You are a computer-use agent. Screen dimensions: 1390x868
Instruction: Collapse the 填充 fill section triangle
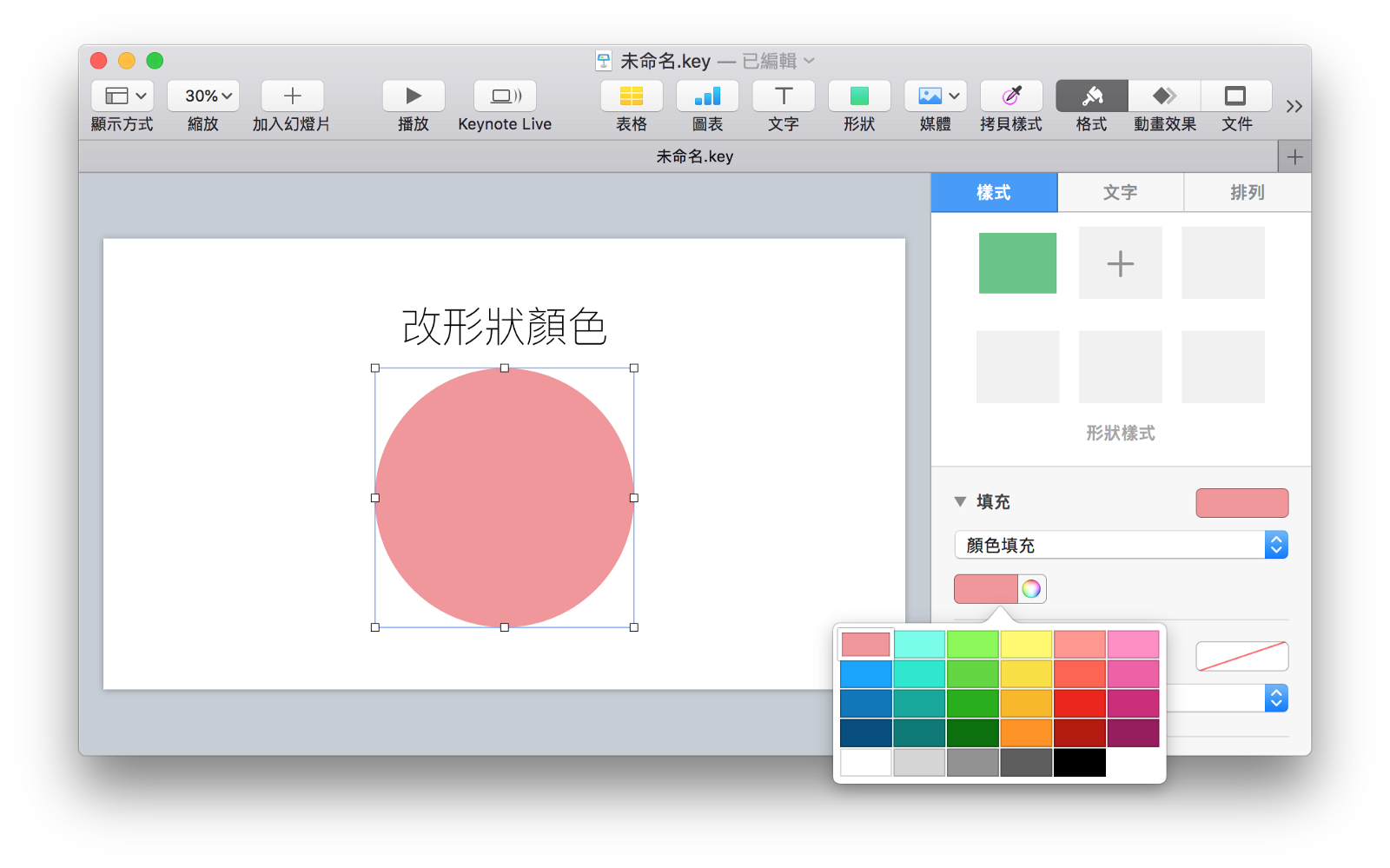(960, 501)
